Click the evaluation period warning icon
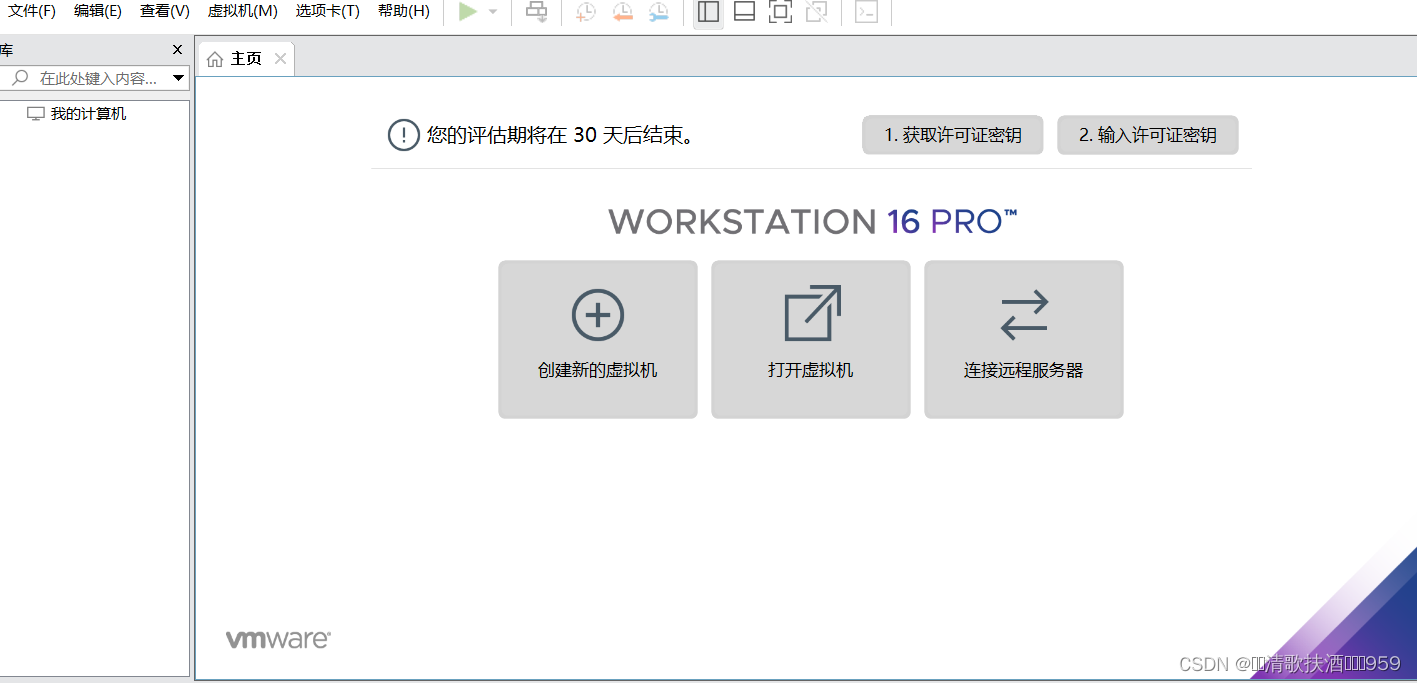Screen dimensions: 1417x683 click(404, 135)
